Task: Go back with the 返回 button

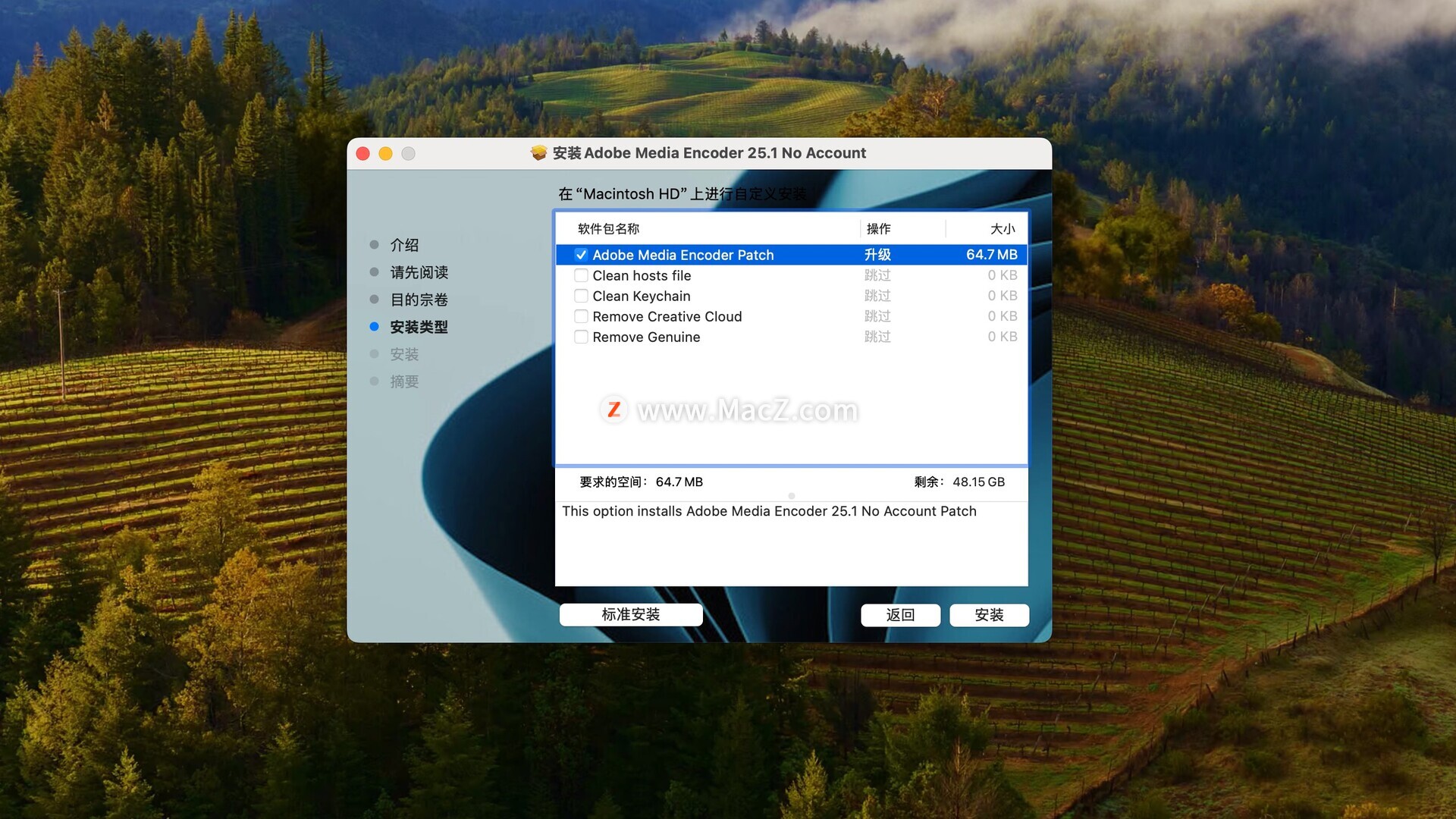Action: point(900,615)
